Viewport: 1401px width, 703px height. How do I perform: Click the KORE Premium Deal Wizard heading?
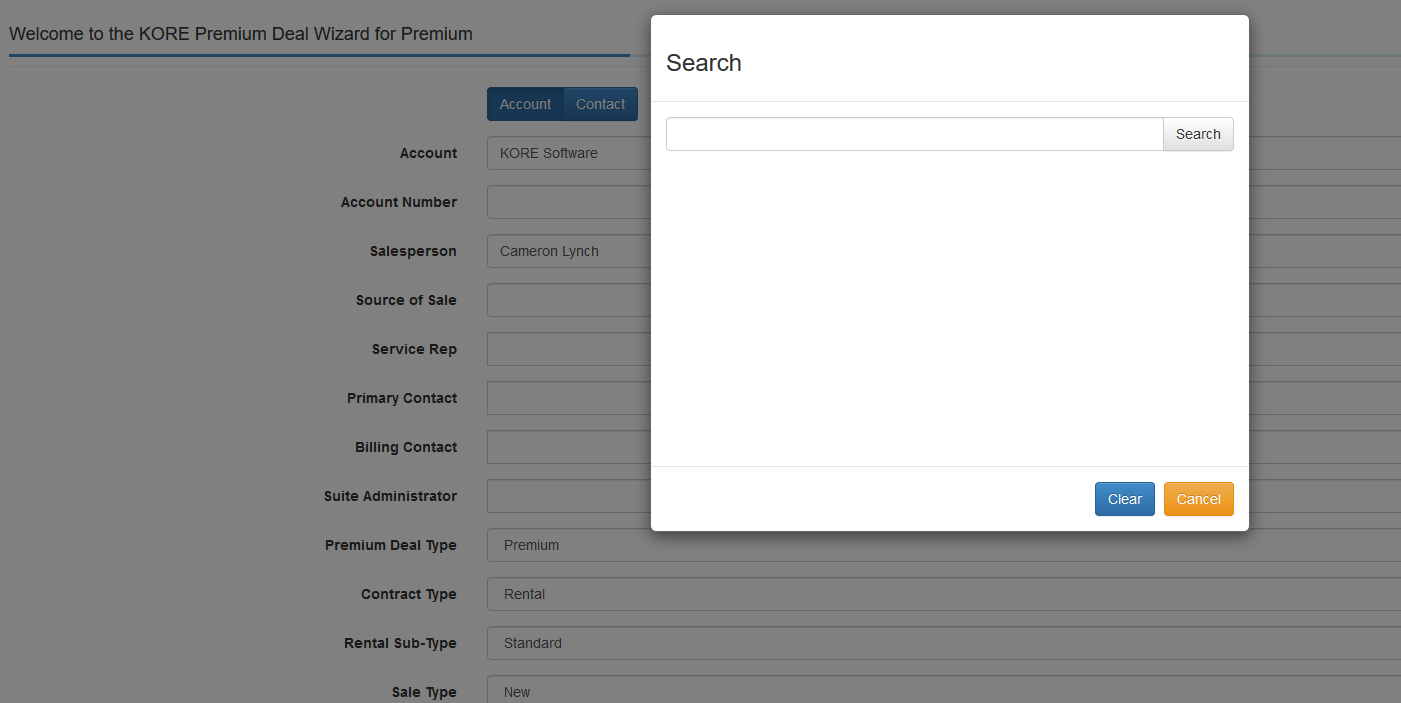pos(241,34)
